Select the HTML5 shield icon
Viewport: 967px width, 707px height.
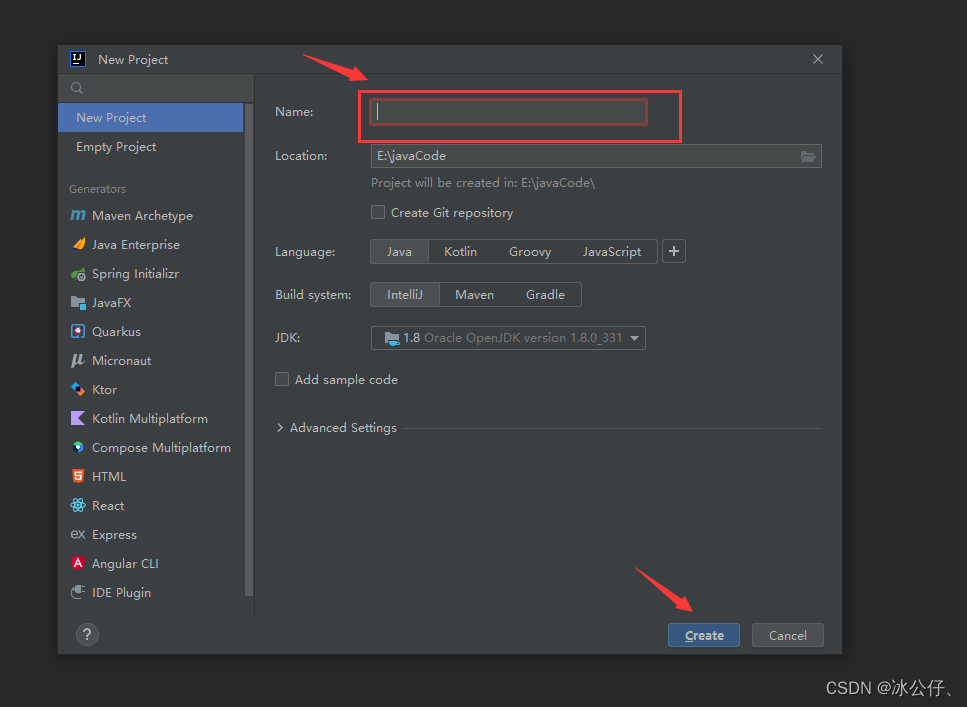78,476
